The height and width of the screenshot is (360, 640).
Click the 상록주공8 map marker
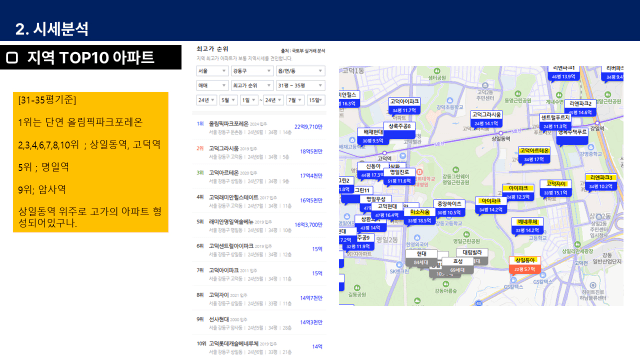(399, 130)
